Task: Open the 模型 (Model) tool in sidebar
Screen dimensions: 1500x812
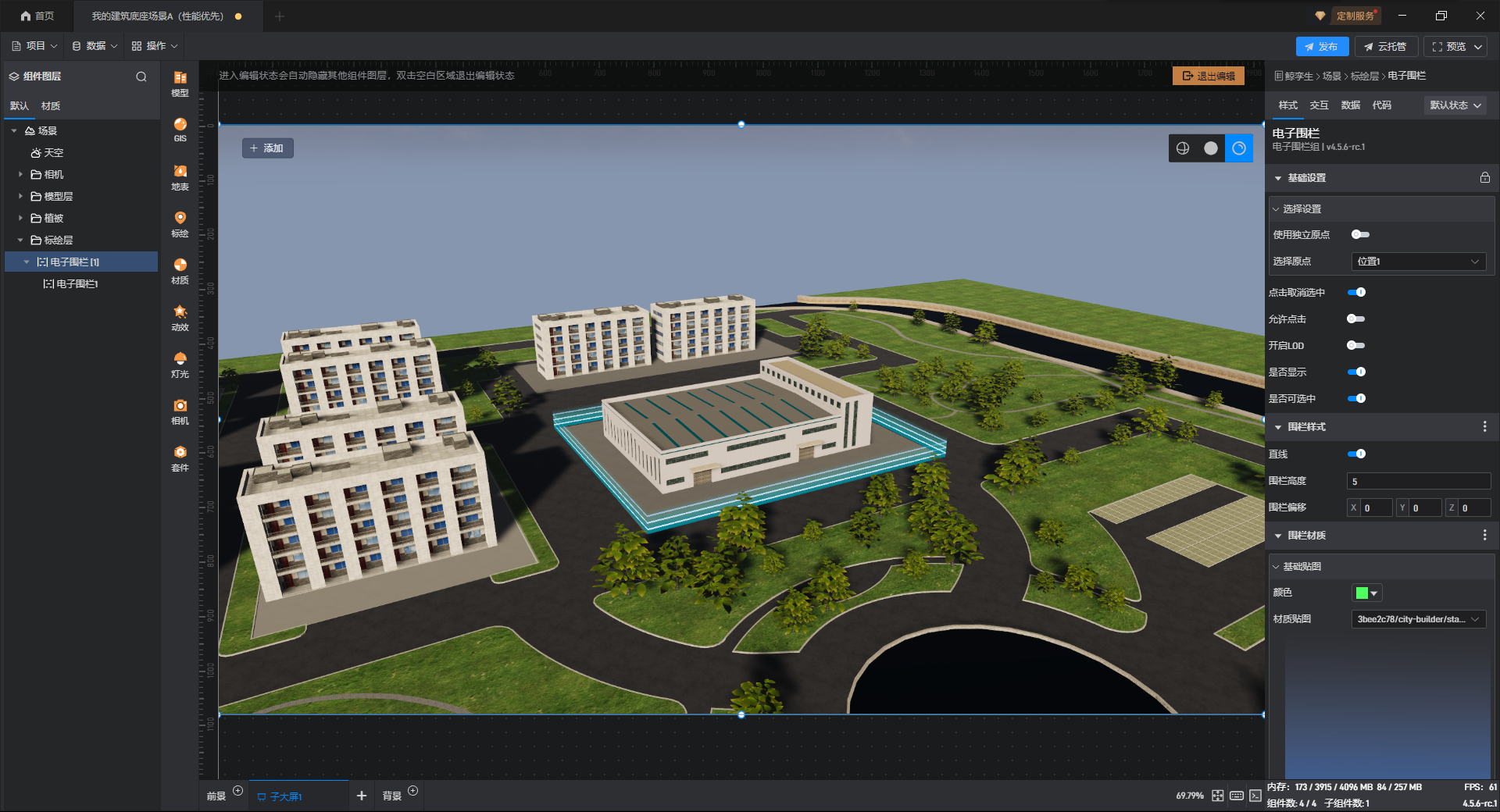Action: pos(180,83)
